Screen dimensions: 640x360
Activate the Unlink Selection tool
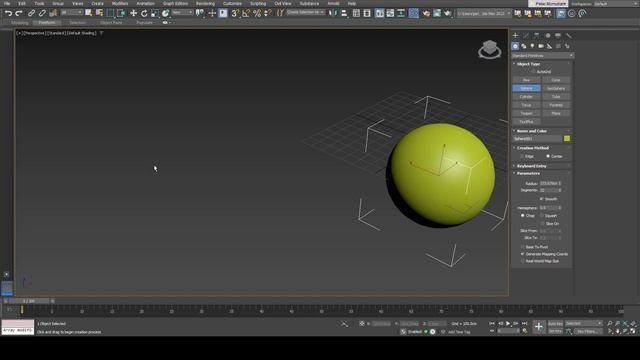pyautogui.click(x=42, y=13)
